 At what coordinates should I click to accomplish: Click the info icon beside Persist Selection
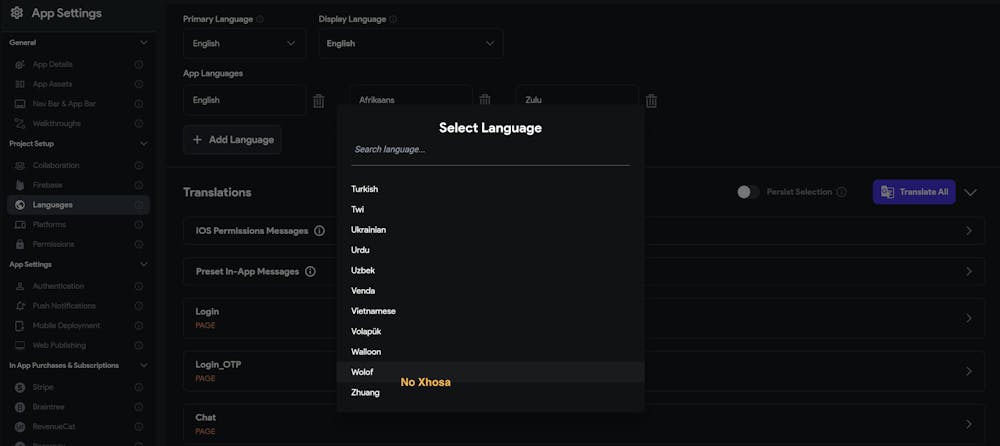coord(841,192)
